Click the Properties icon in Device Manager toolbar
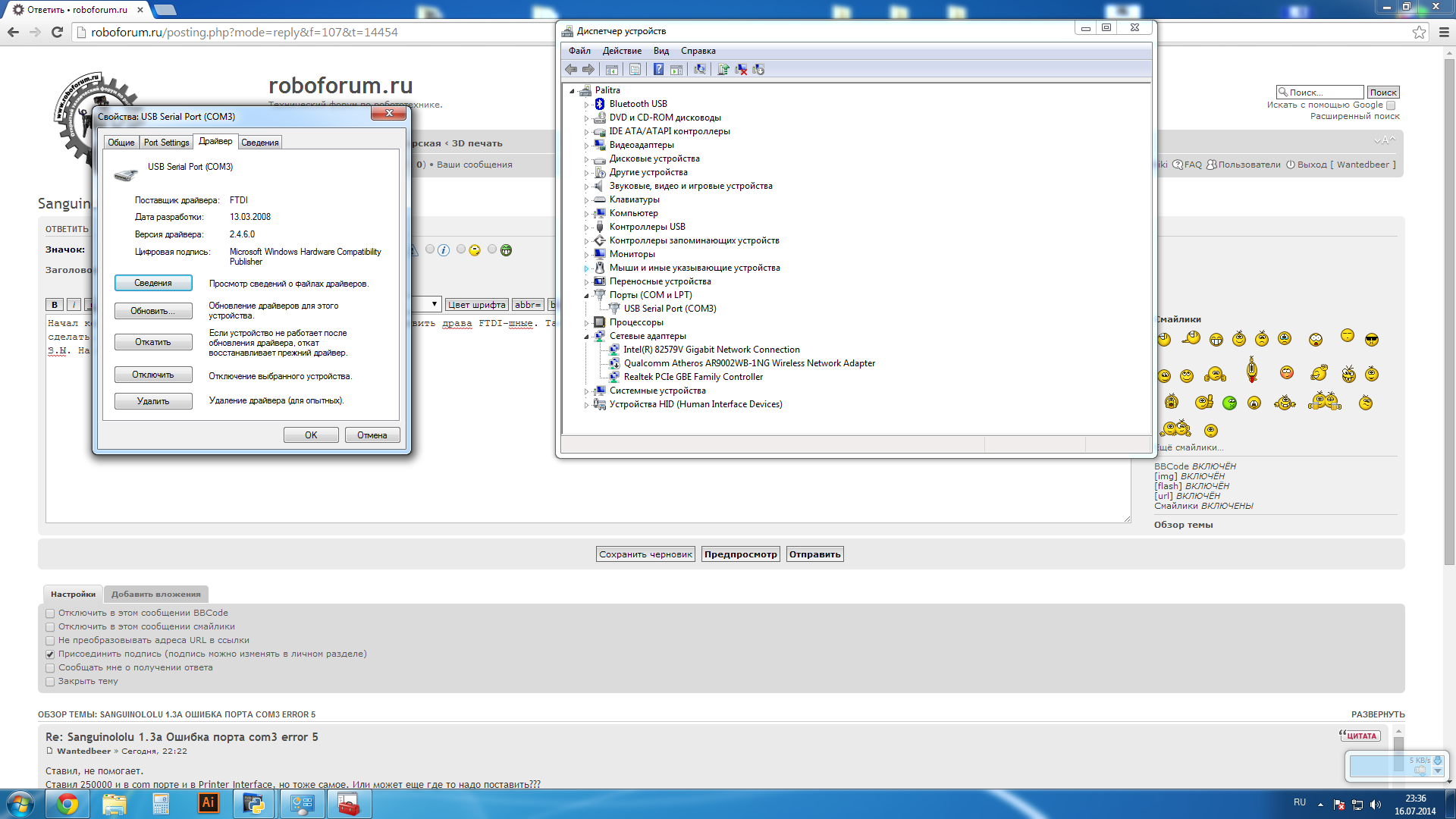Screen dimensions: 1456x819 pyautogui.click(x=635, y=70)
